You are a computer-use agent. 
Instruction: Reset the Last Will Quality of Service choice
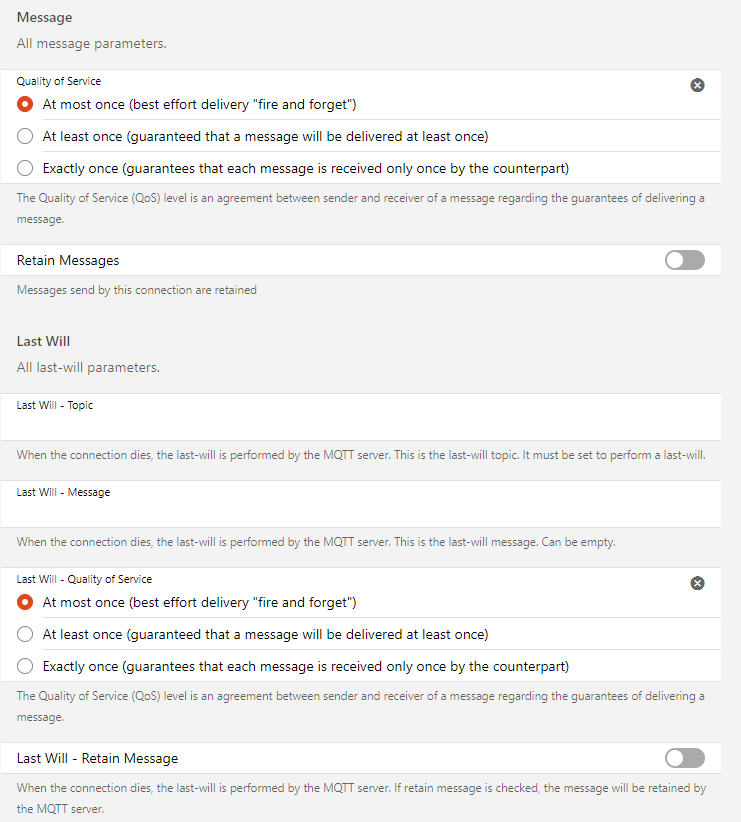coord(698,583)
